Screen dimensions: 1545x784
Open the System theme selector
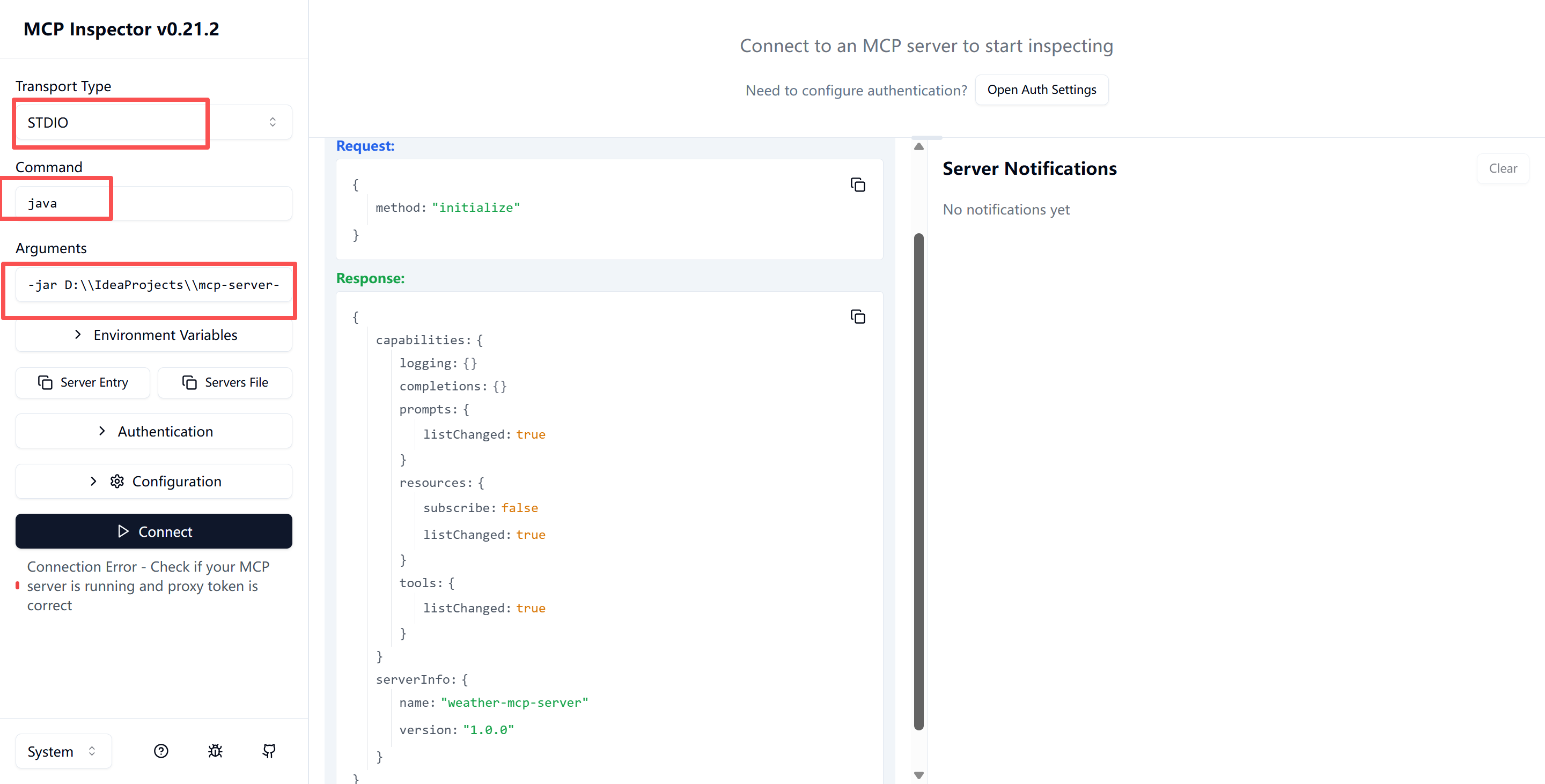(x=63, y=751)
